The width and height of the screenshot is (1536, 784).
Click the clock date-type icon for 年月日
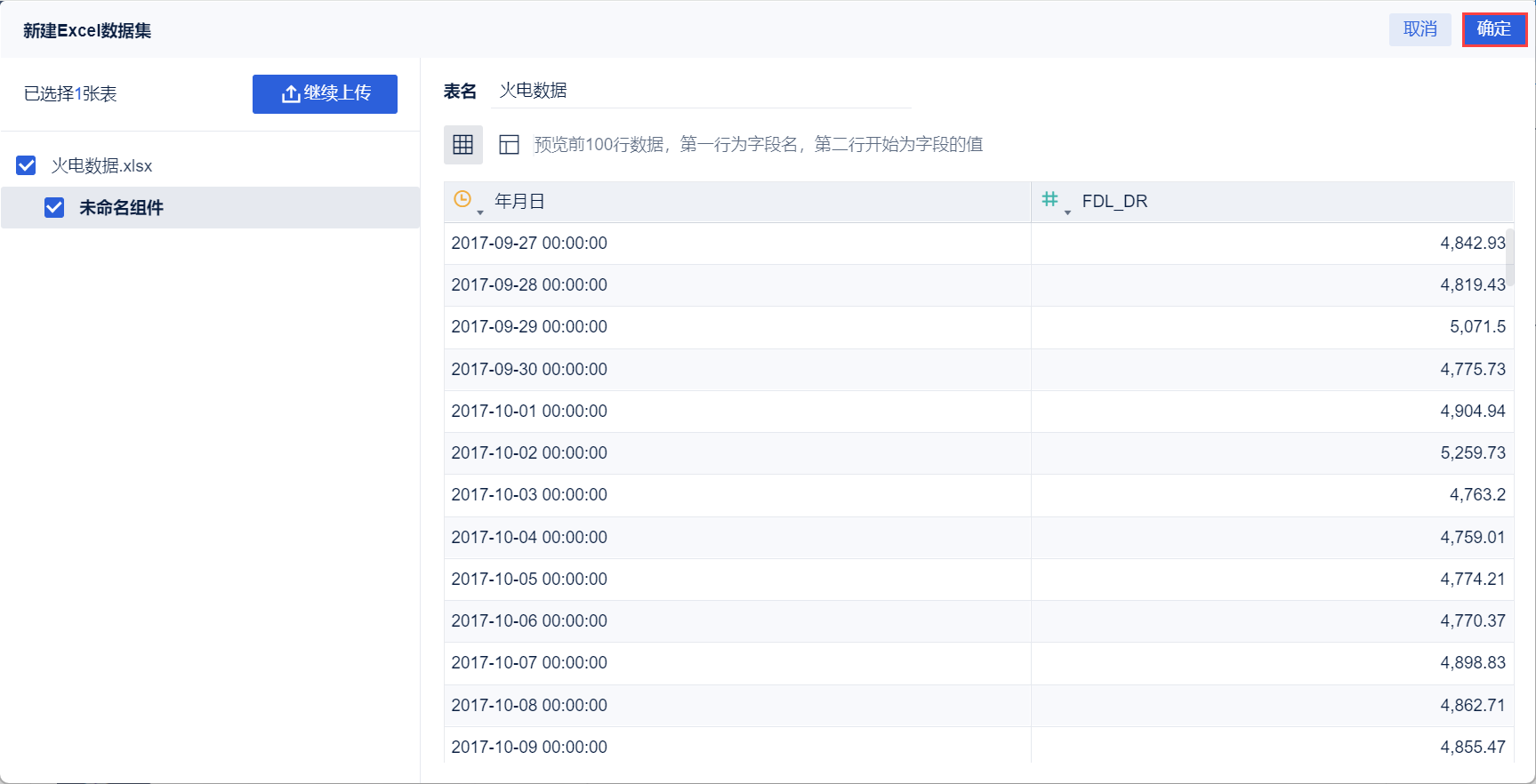[x=462, y=200]
